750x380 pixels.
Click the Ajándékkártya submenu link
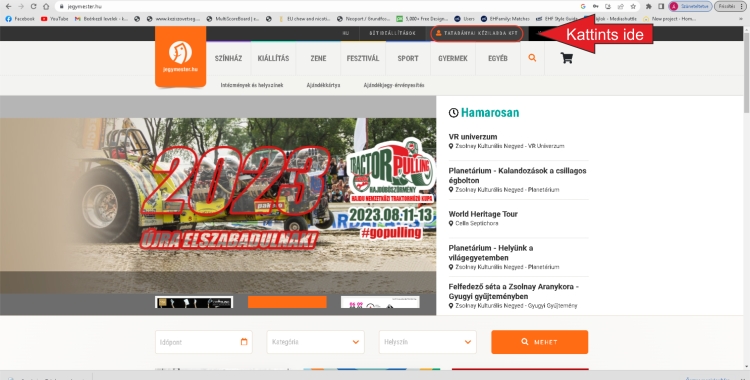click(323, 85)
